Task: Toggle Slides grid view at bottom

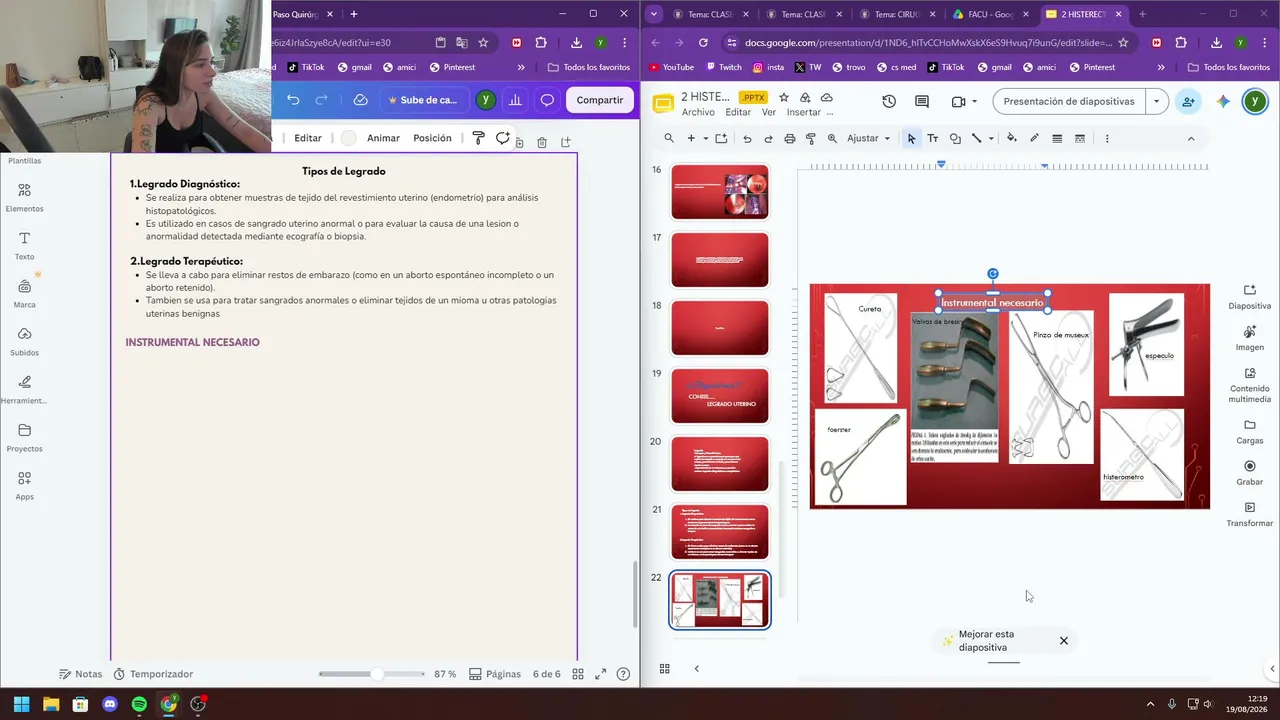Action: pos(664,669)
